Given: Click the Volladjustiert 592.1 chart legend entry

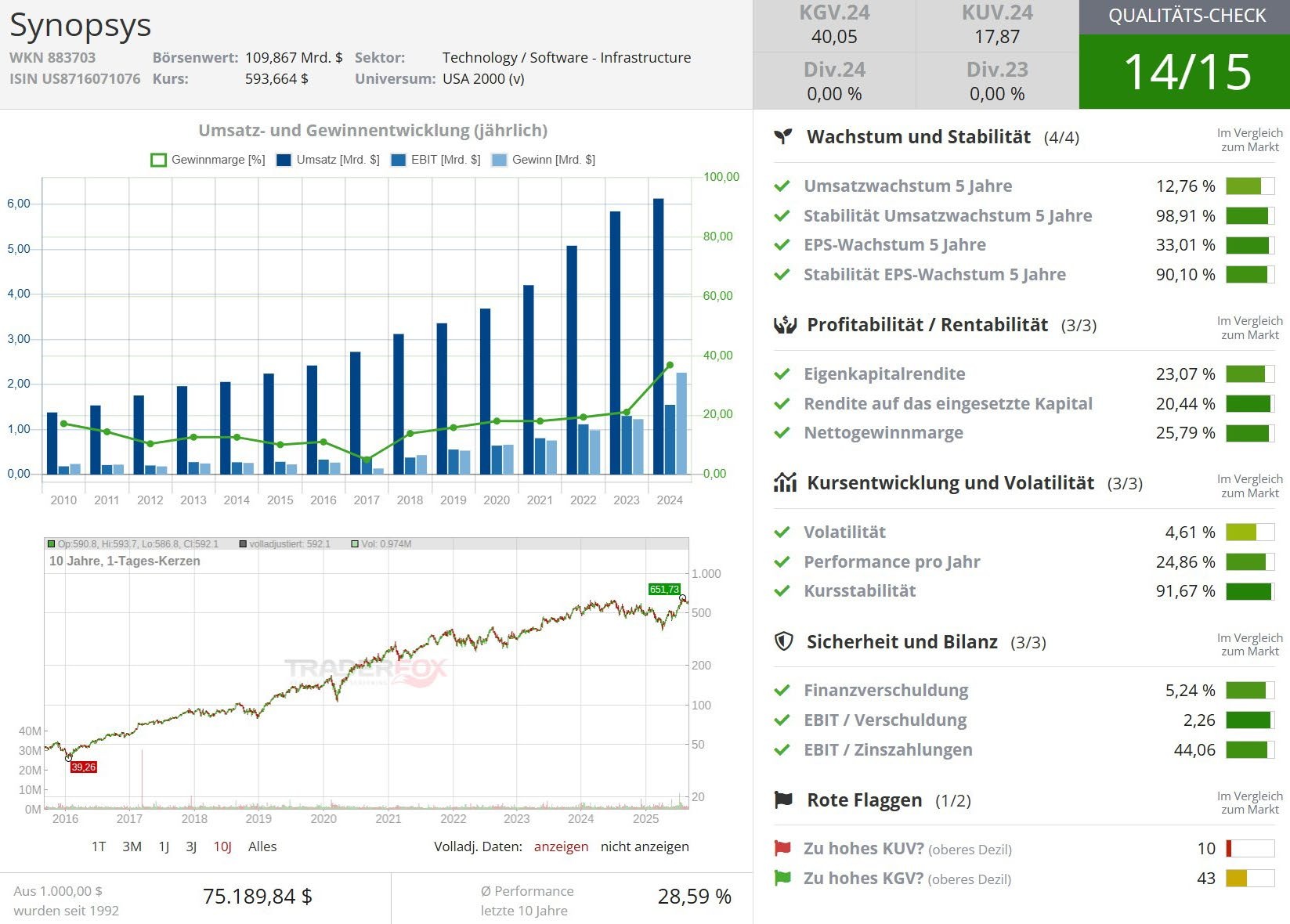Looking at the screenshot, I should pos(285,543).
